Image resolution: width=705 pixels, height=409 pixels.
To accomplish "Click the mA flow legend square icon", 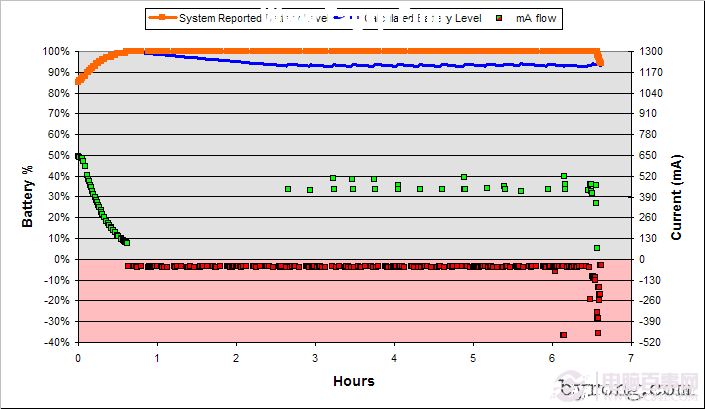I will [x=499, y=18].
